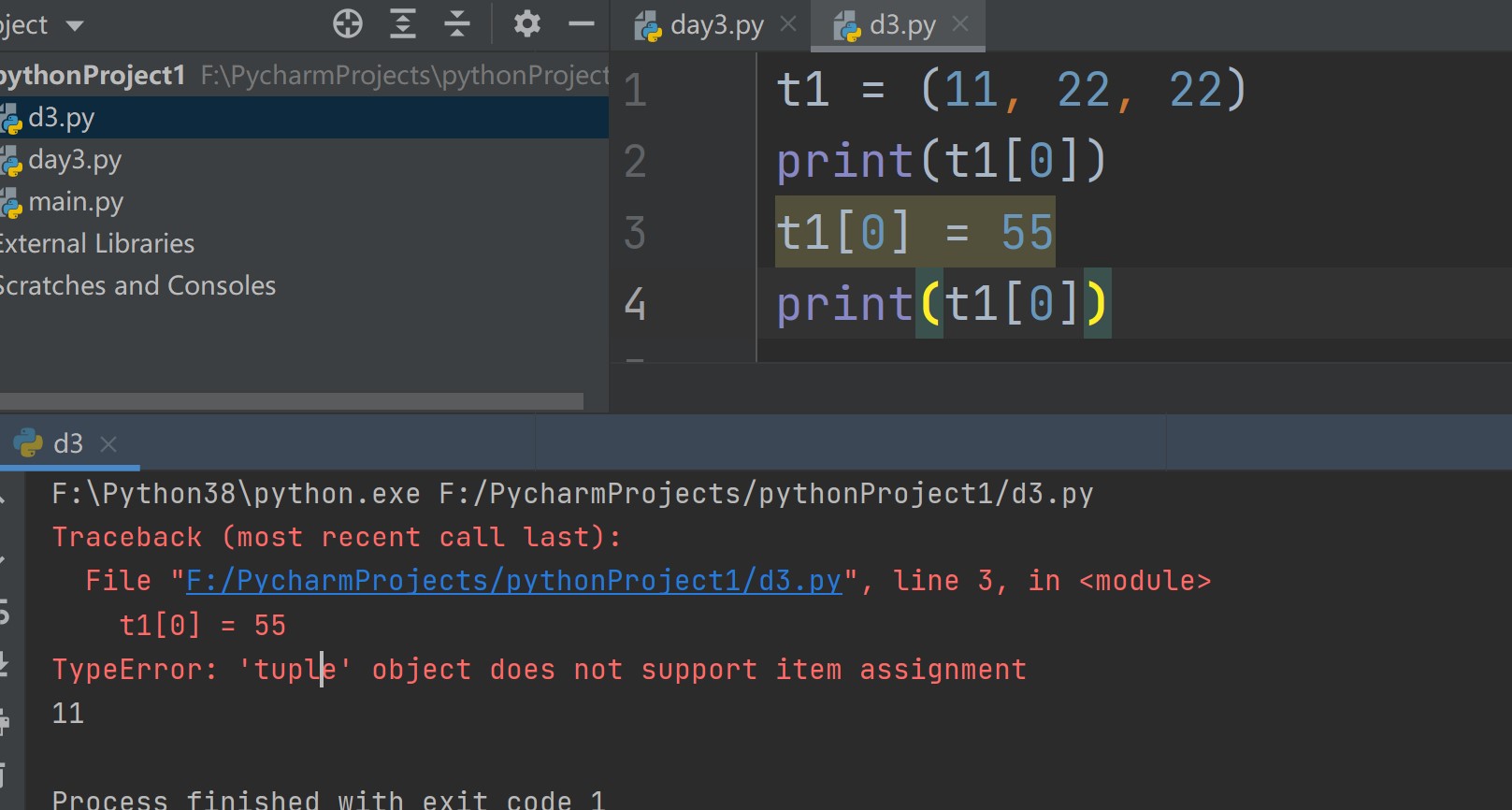The image size is (1512, 810).
Task: Toggle scroll to end in the console
Action: 5,665
